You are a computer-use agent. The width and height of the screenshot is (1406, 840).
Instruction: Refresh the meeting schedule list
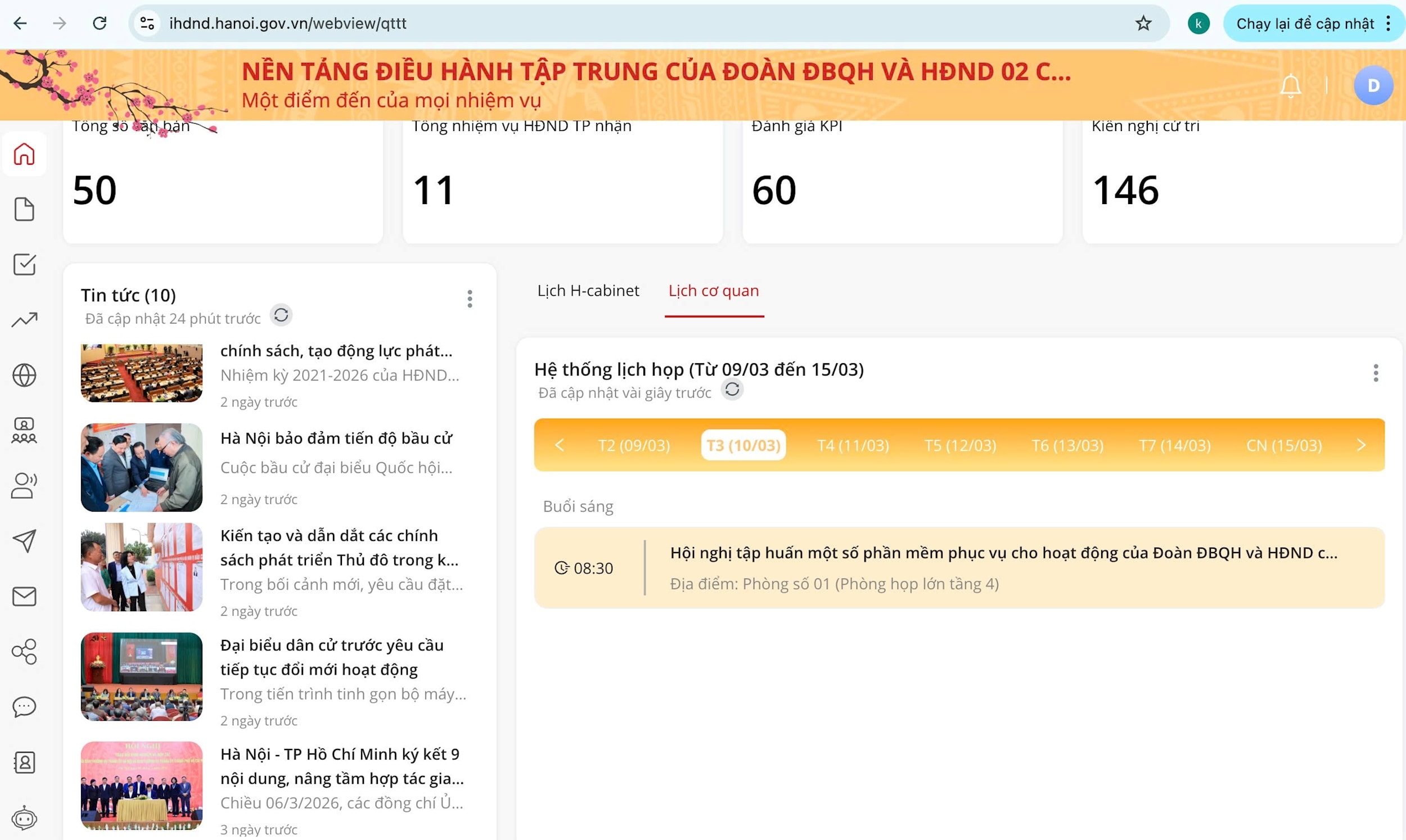tap(732, 390)
